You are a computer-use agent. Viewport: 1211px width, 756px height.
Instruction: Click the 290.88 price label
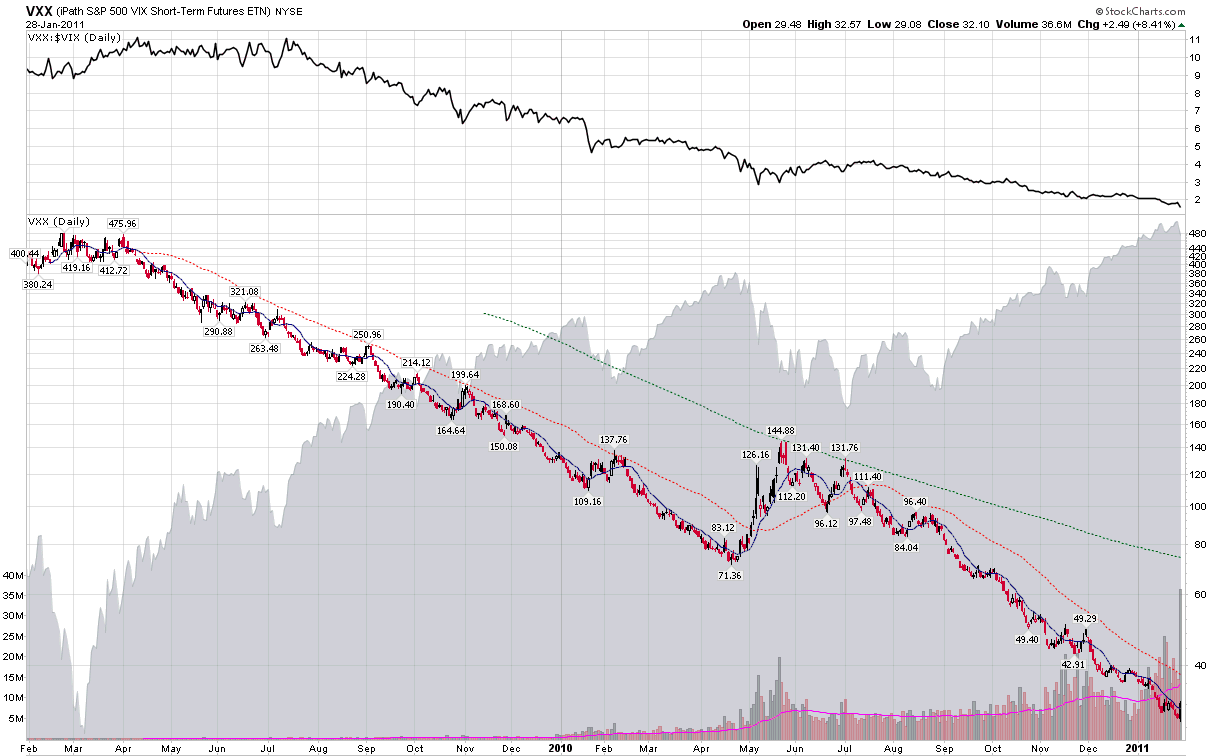click(x=217, y=332)
